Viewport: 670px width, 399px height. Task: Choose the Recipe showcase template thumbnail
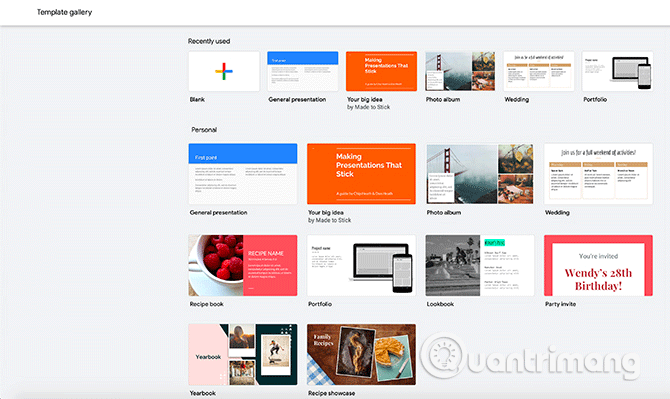[x=361, y=354]
